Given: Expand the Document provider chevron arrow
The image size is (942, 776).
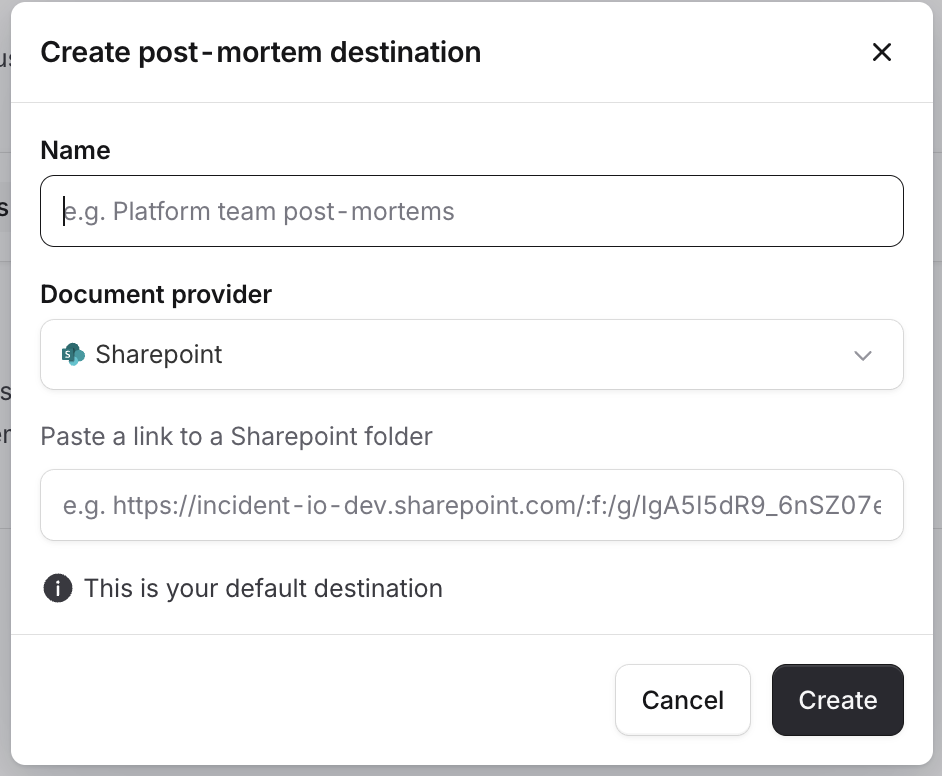Looking at the screenshot, I should (863, 355).
